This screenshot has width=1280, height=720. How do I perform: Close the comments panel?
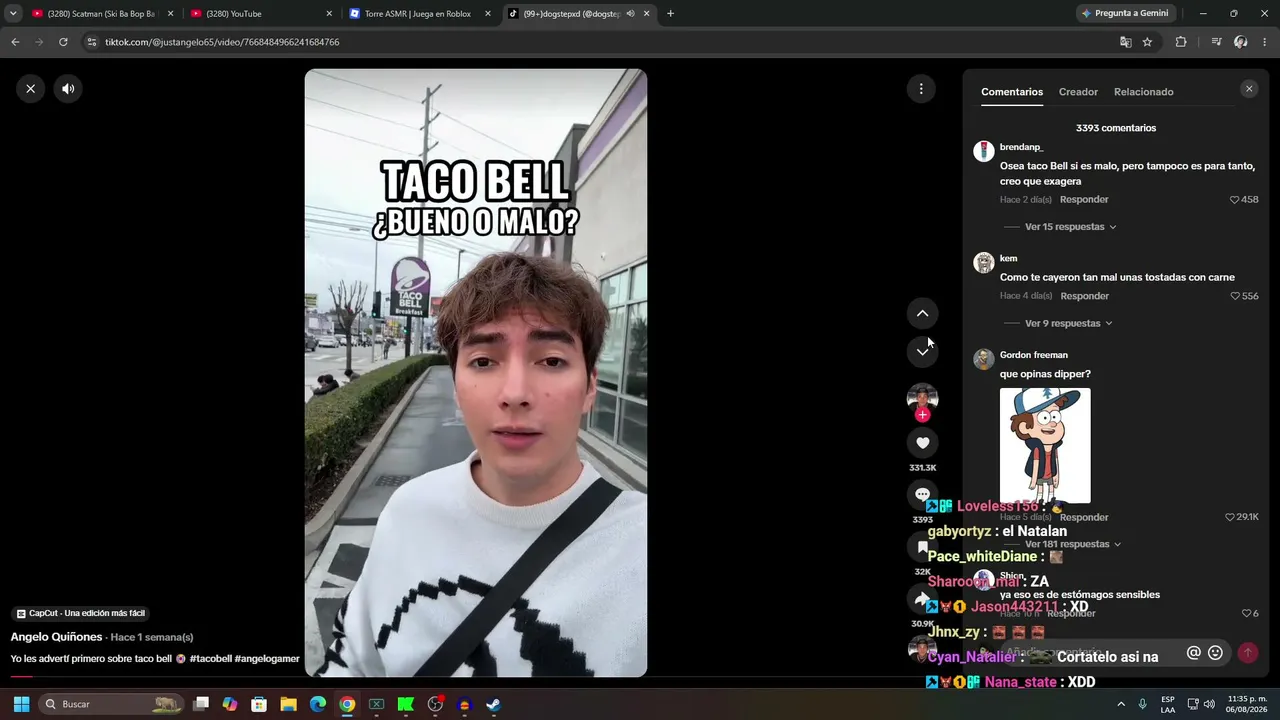(x=1248, y=89)
